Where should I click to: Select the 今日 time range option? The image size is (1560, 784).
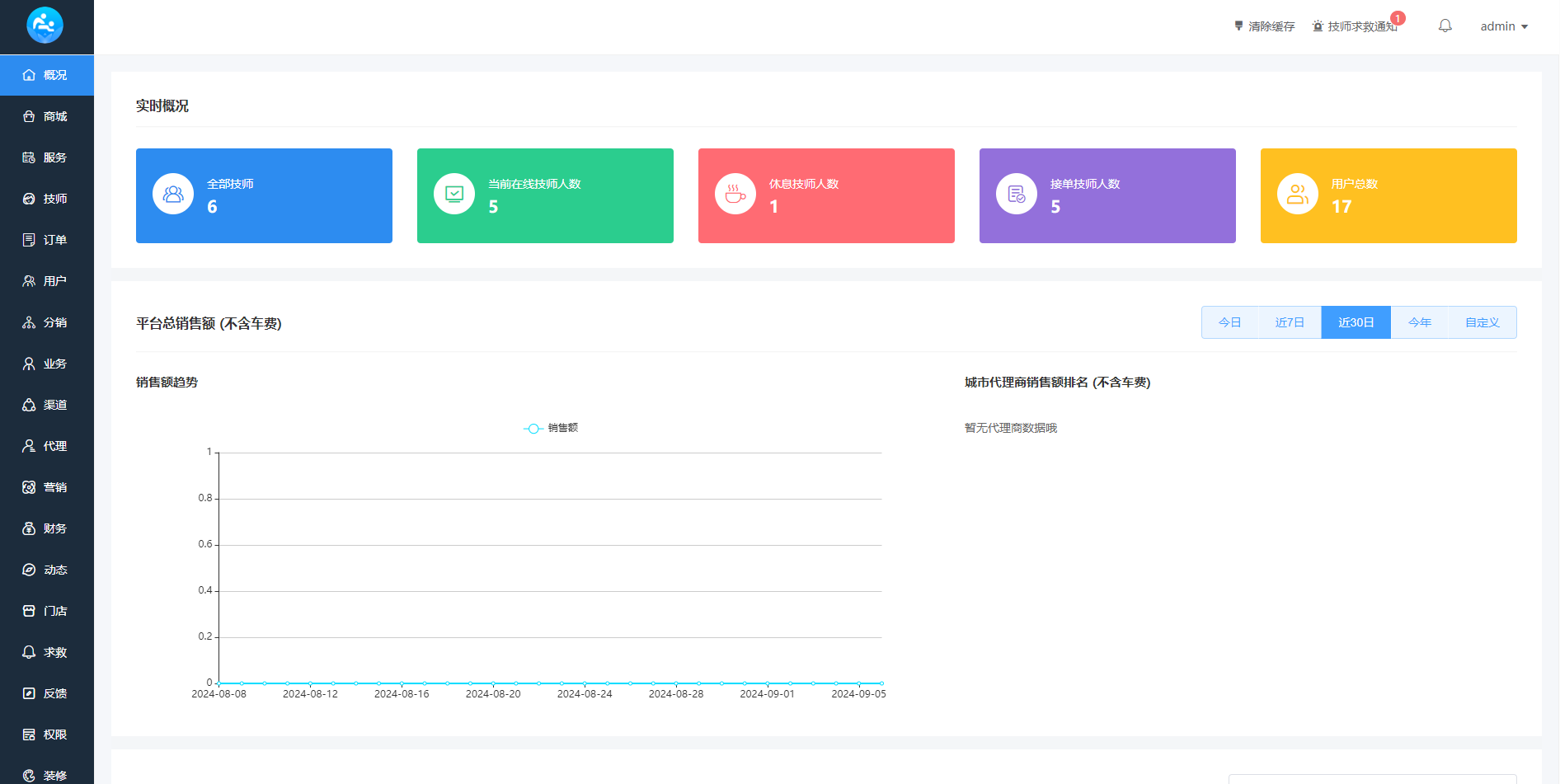point(1229,322)
